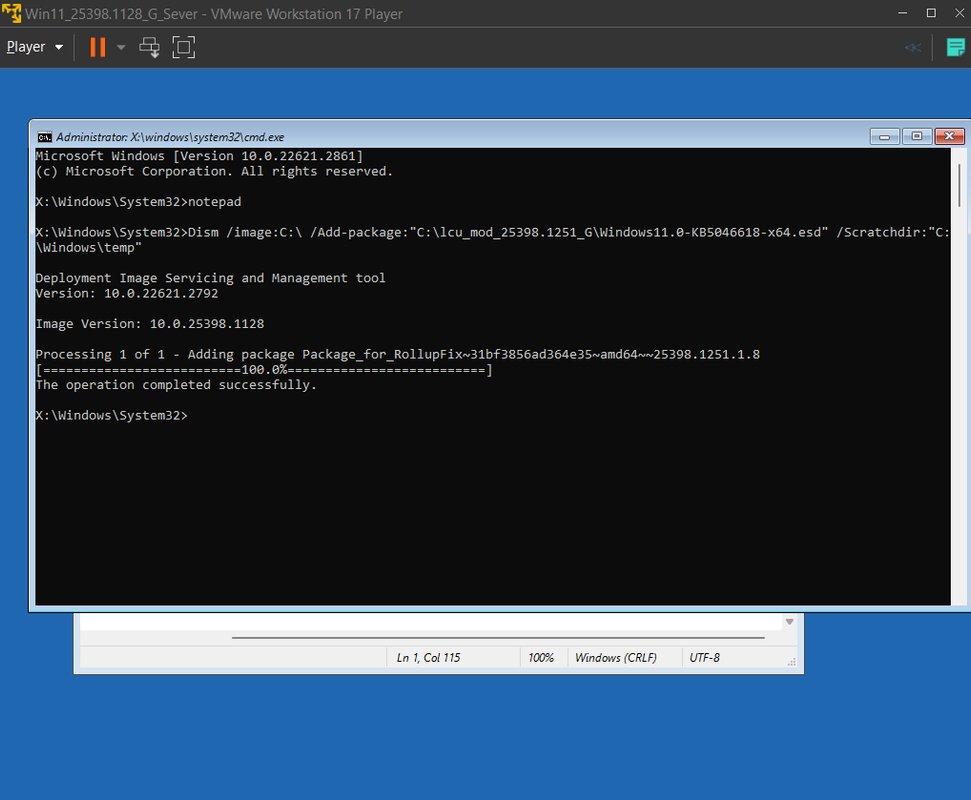Screen dimensions: 971x800
Task: Click the 'Image Version: 10.0.25398.1128' line
Action: (150, 324)
